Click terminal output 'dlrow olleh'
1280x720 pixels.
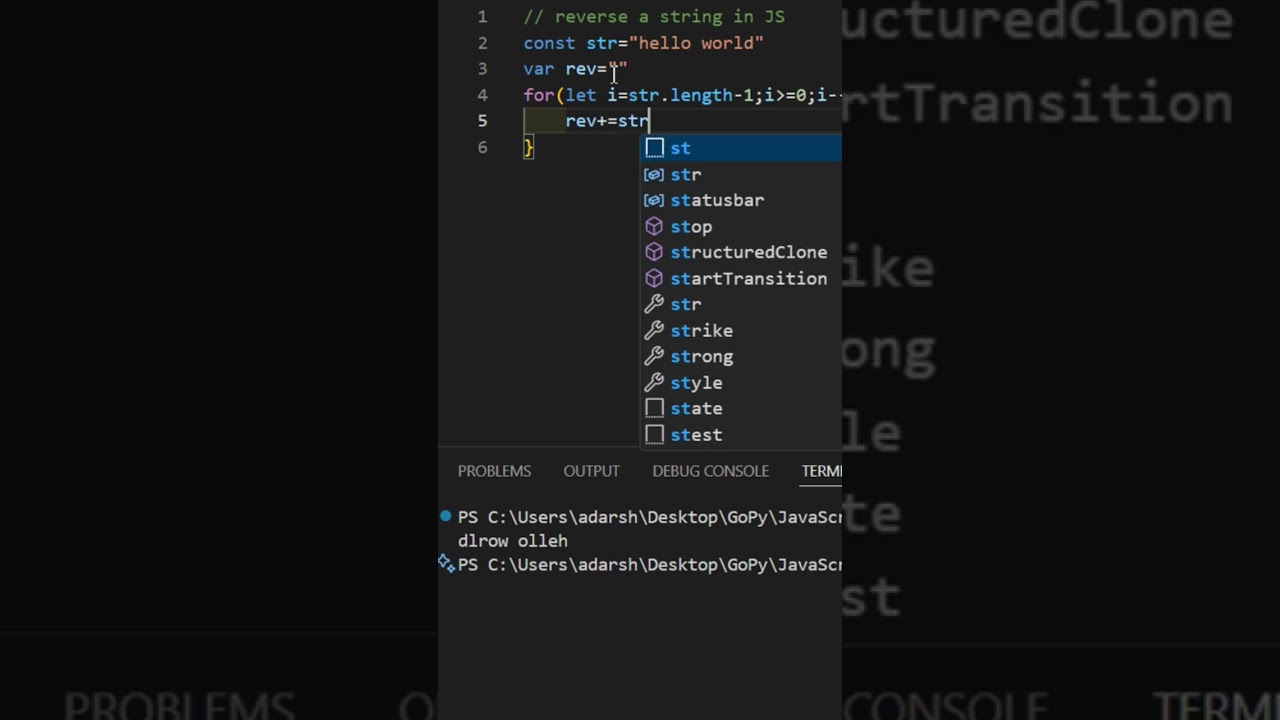point(513,541)
